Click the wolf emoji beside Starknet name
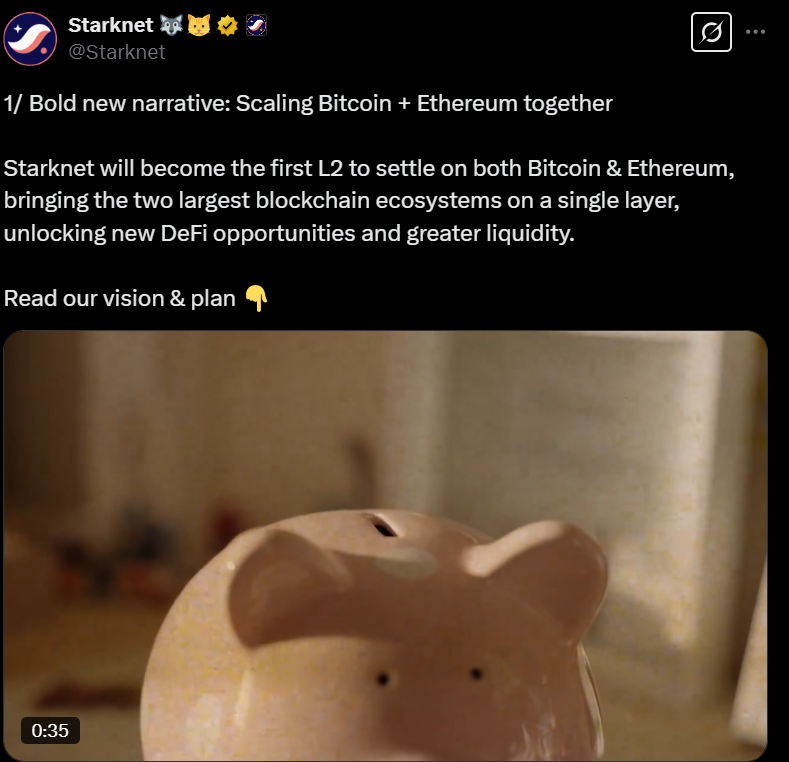This screenshot has width=789, height=762. point(171,25)
